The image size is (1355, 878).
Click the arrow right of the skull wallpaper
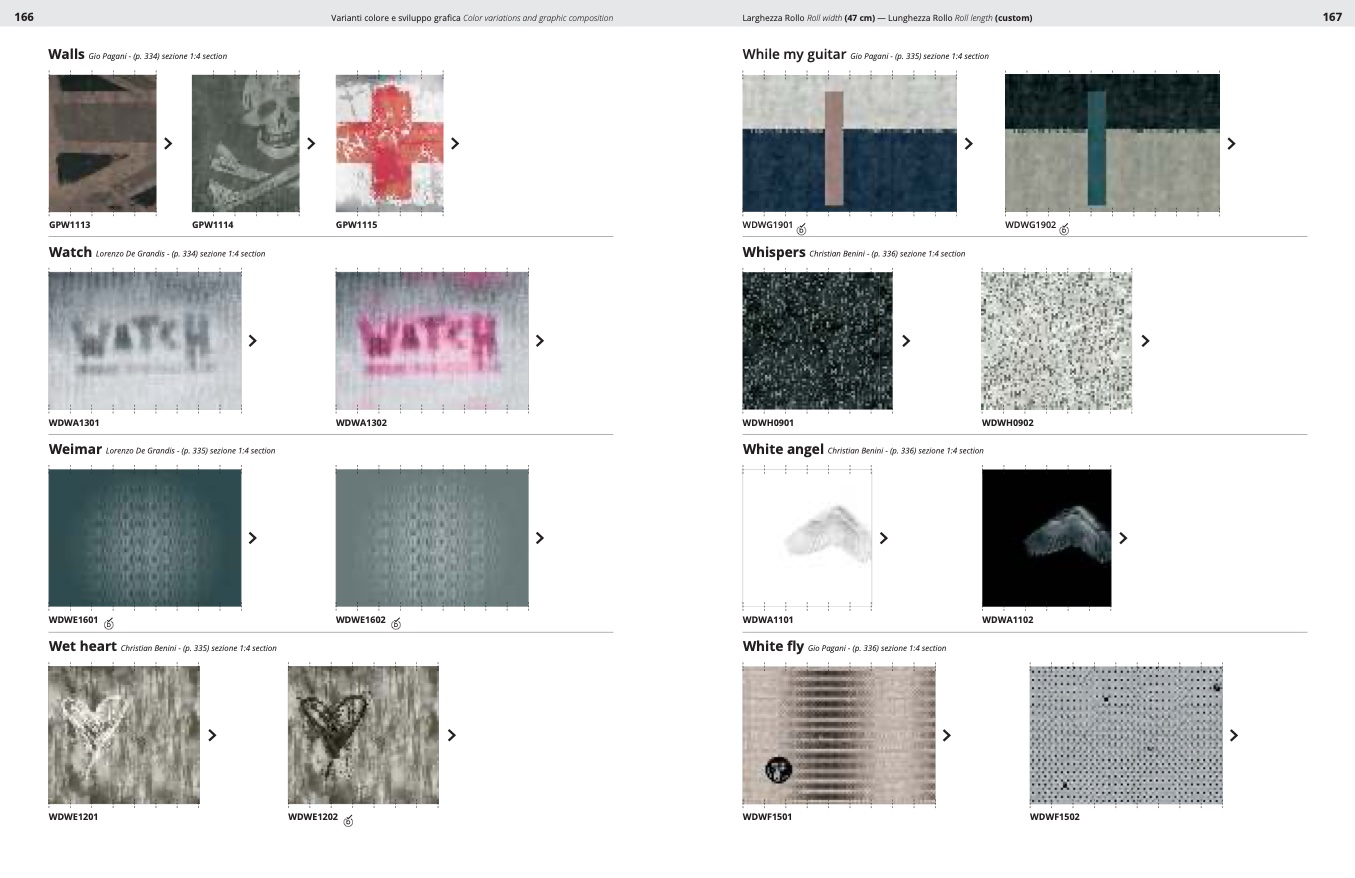(x=311, y=144)
